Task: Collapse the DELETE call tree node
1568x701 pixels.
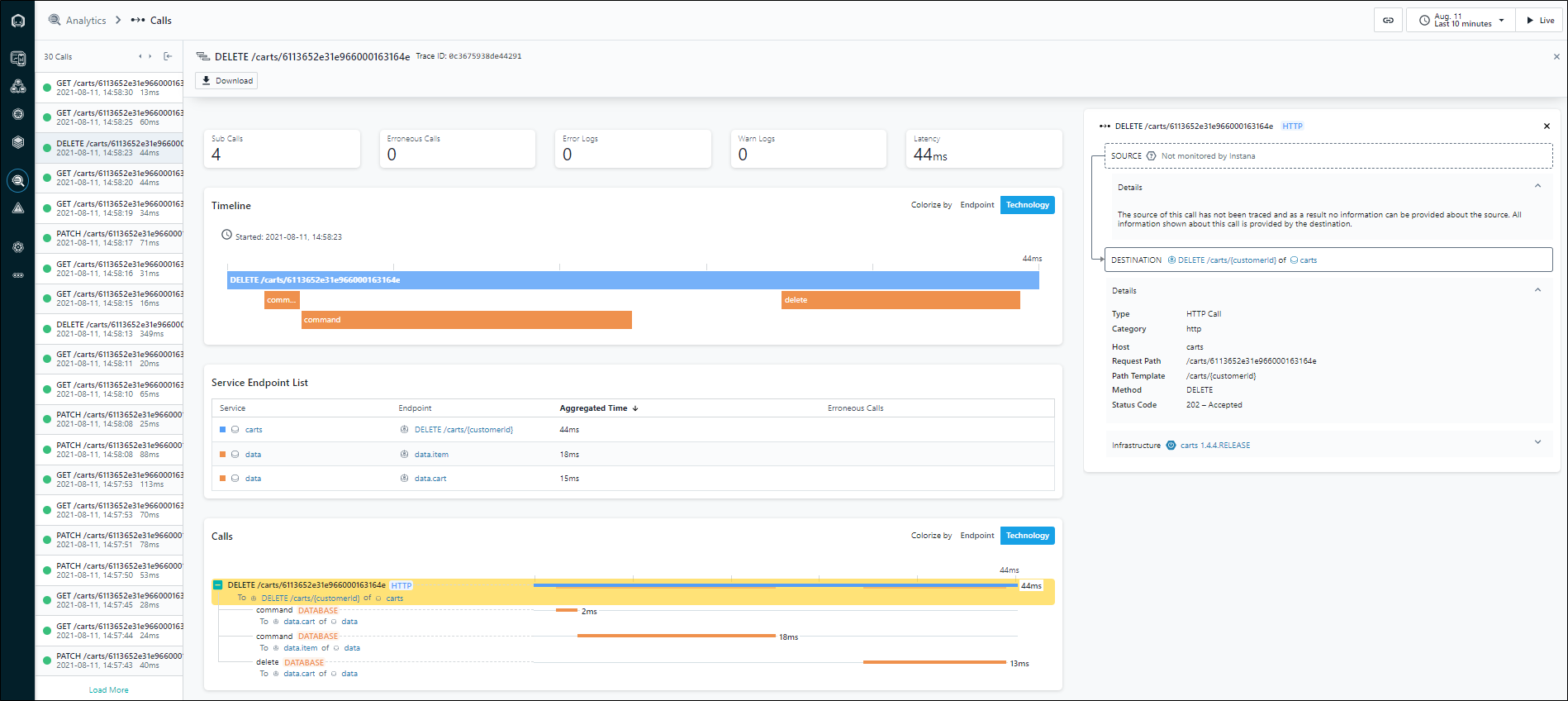Action: (217, 585)
